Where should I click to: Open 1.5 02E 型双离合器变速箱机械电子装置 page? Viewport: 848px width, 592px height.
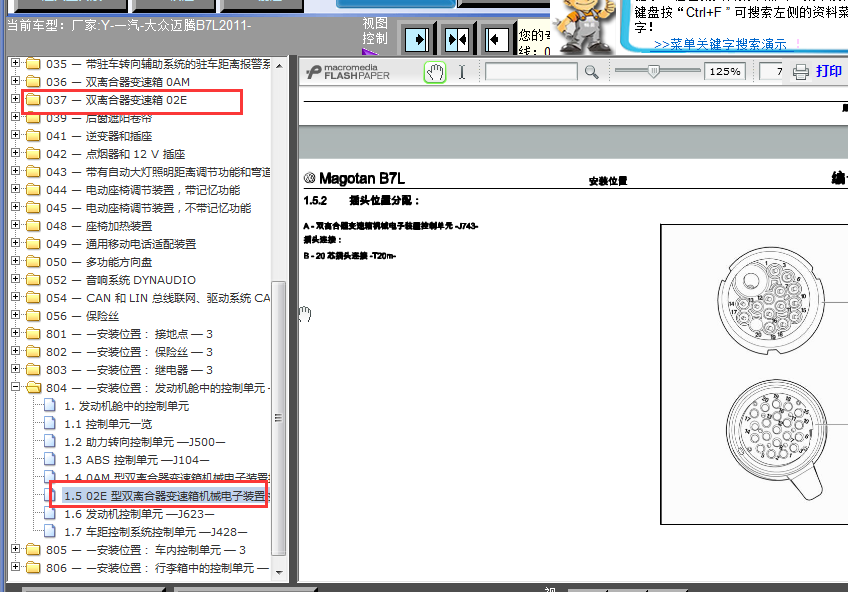[165, 496]
